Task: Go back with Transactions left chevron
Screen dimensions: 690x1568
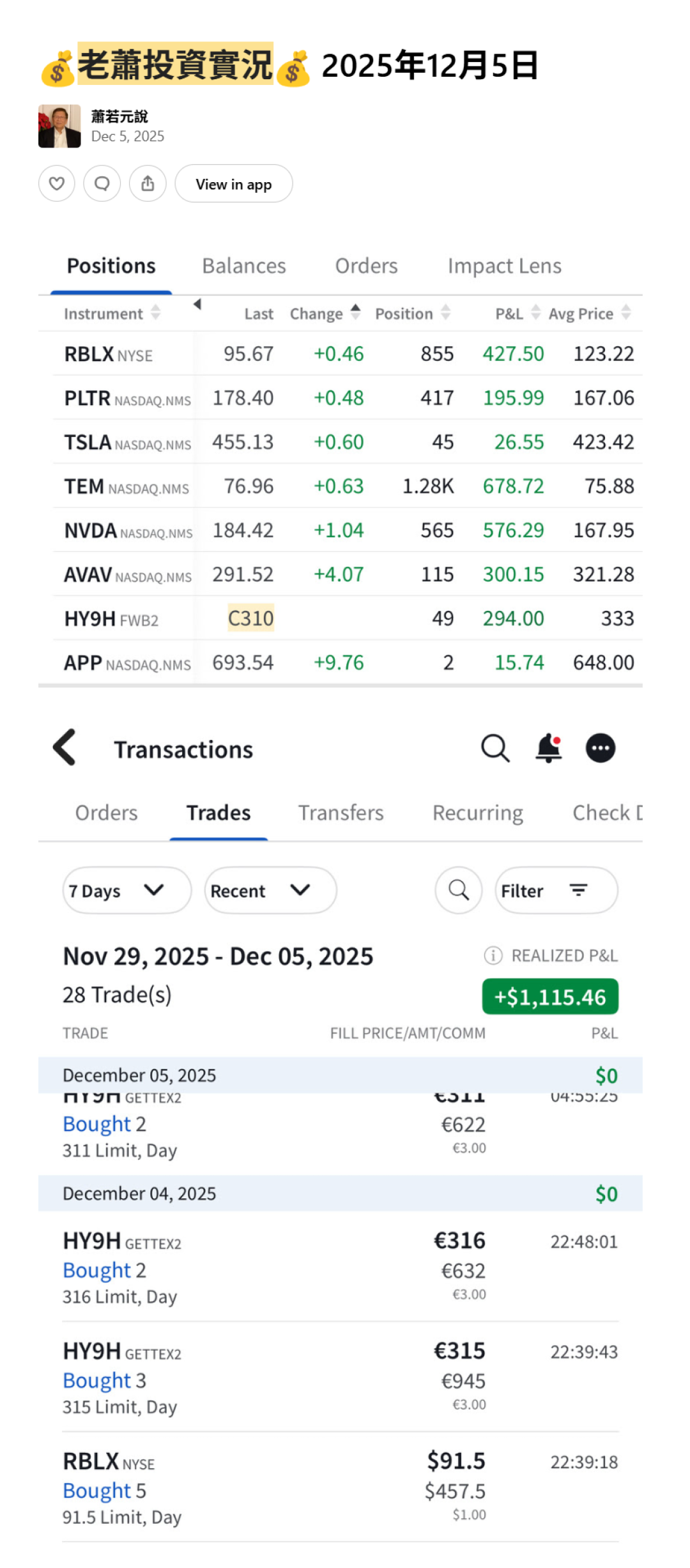Action: 65,748
